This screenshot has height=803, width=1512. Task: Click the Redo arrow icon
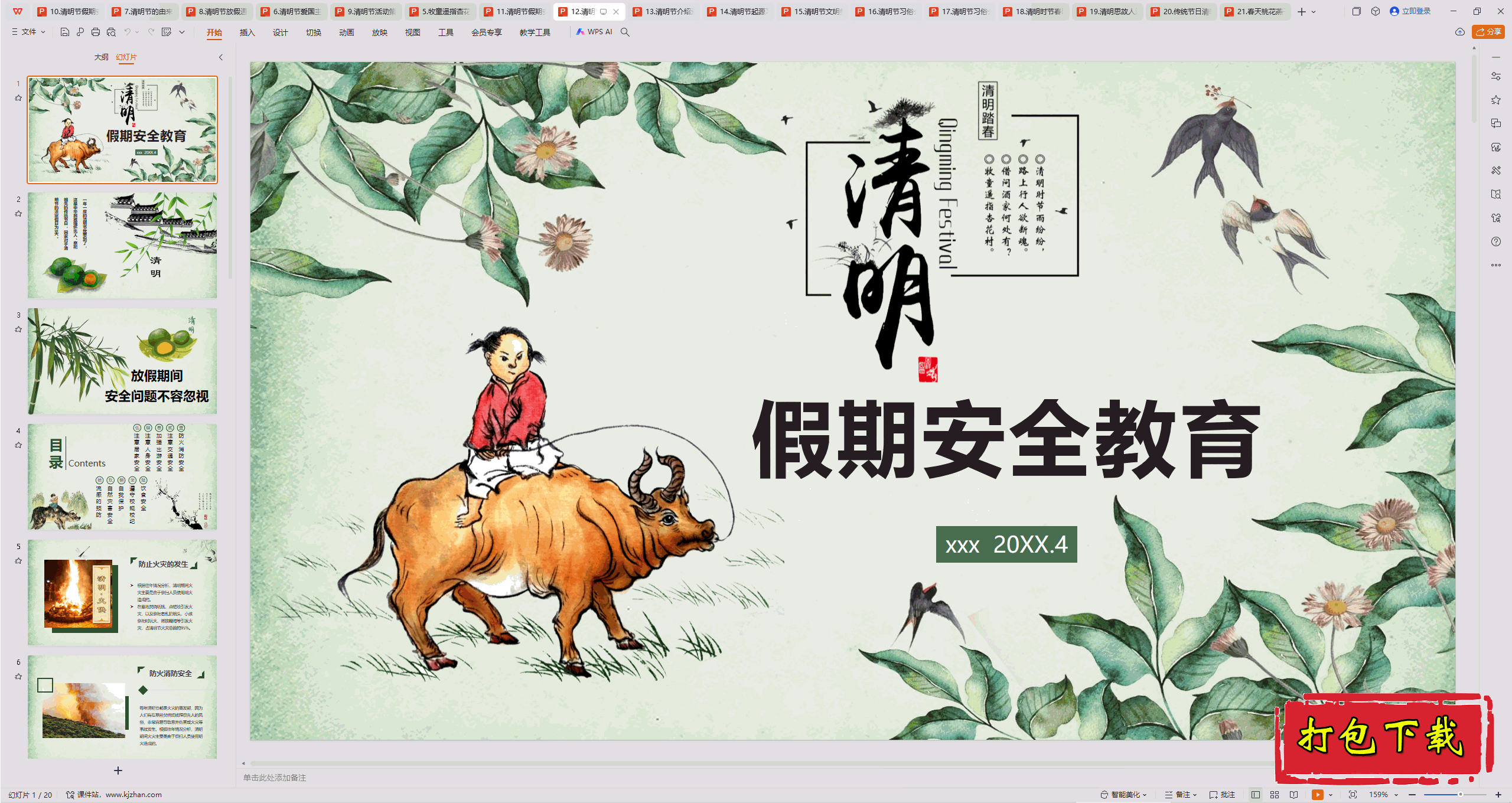pos(151,32)
